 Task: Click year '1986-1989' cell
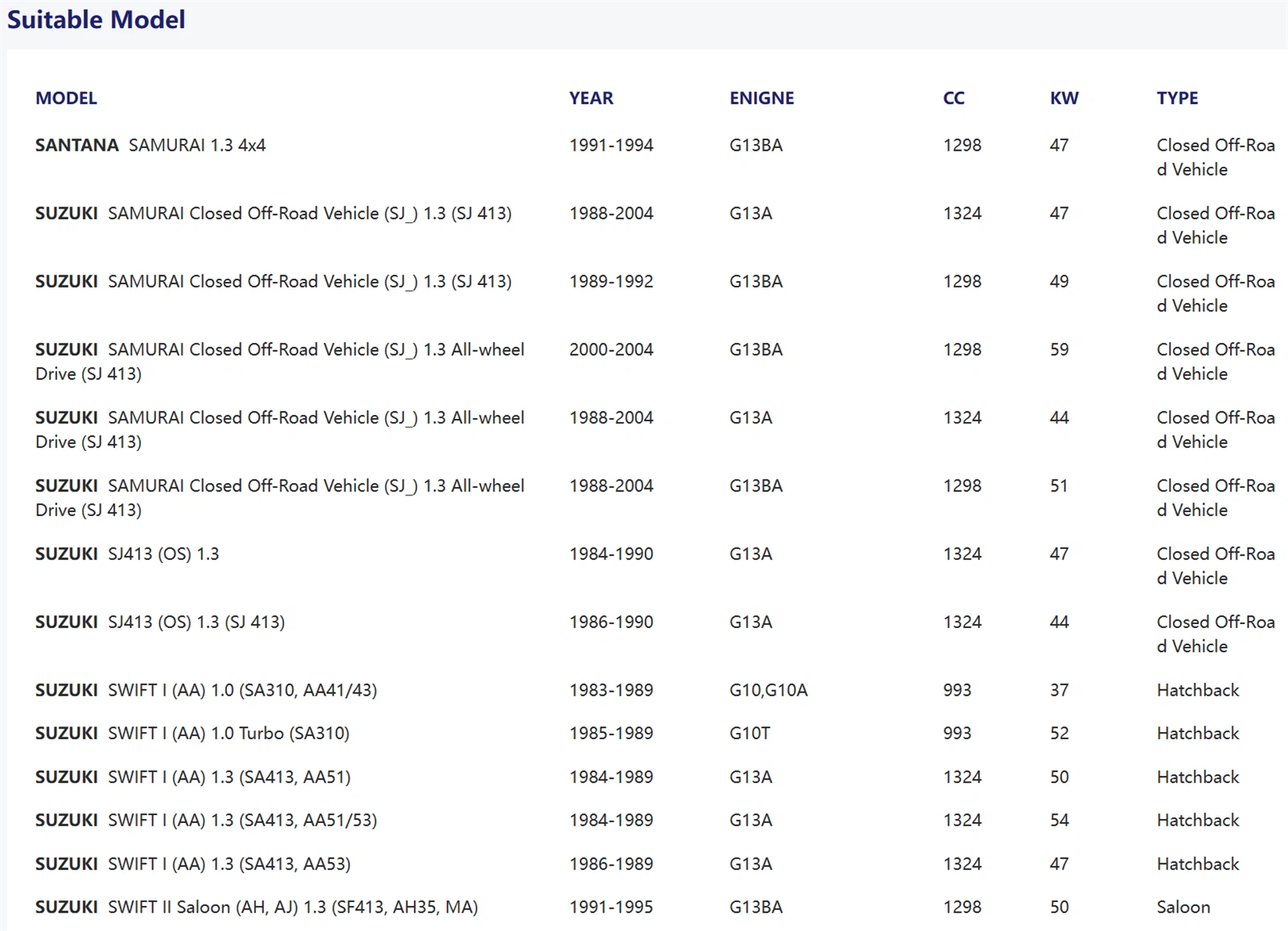click(611, 864)
